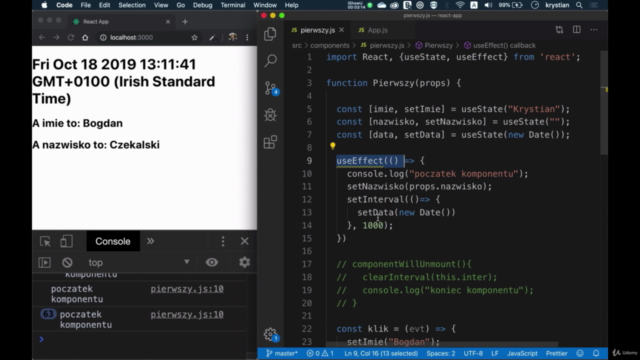Viewport: 640px width, 360px height.
Task: Click the Chrome forward arrow
Action: coord(56,38)
